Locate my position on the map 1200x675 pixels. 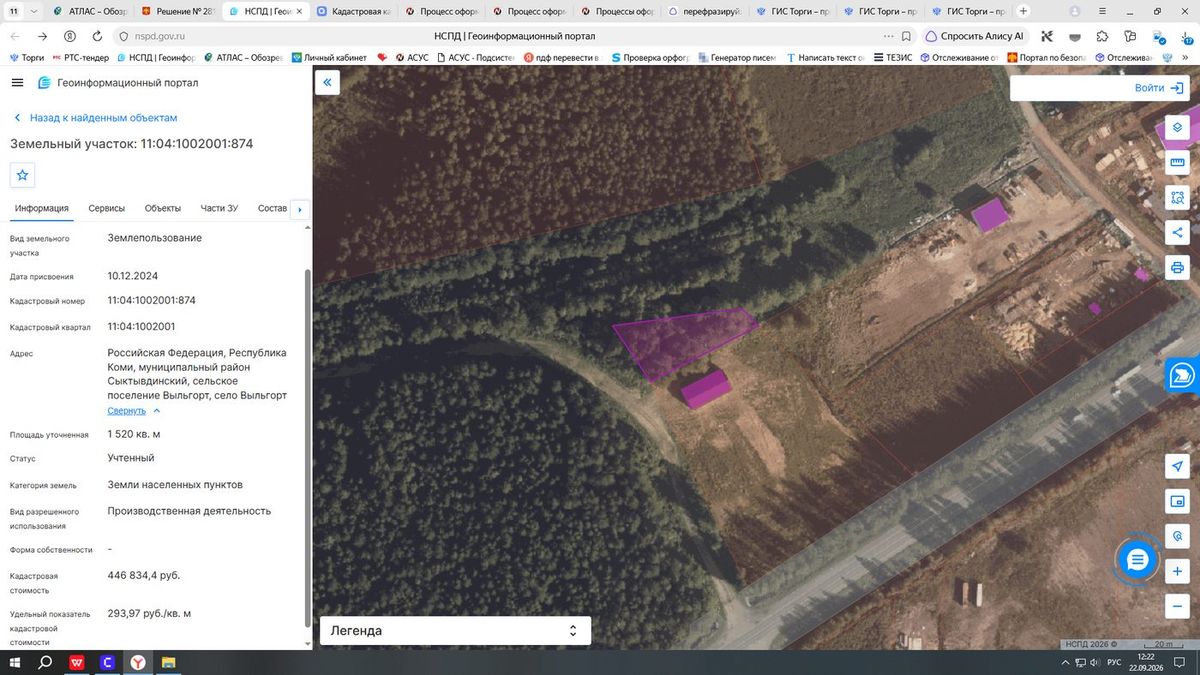click(1177, 466)
